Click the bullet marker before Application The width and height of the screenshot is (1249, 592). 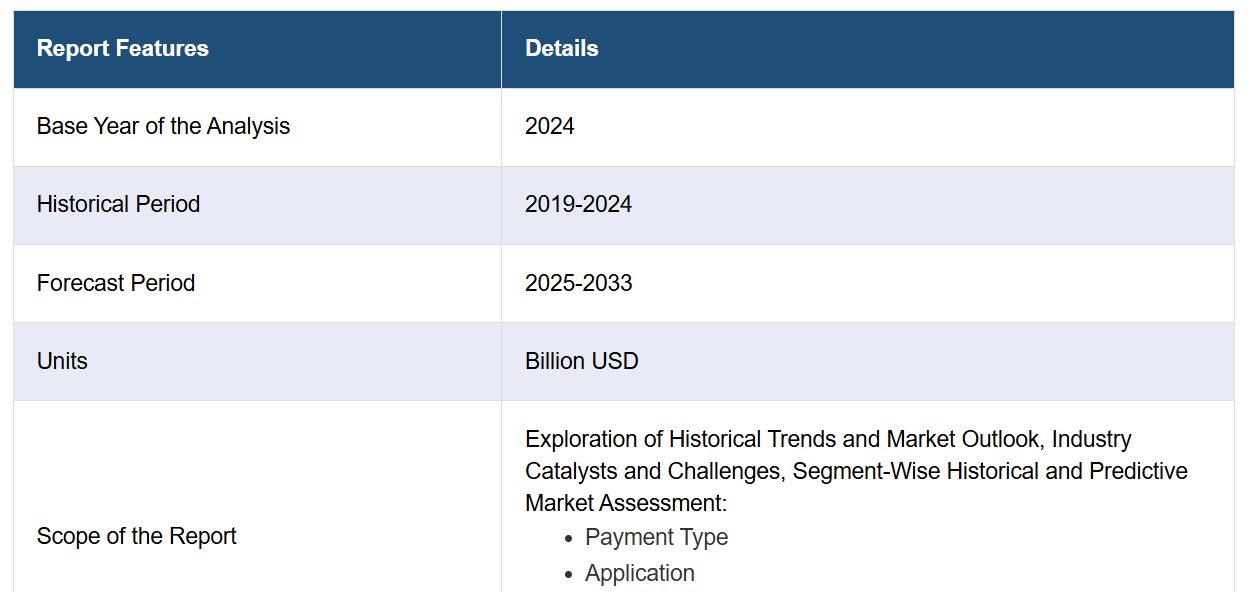(x=568, y=574)
